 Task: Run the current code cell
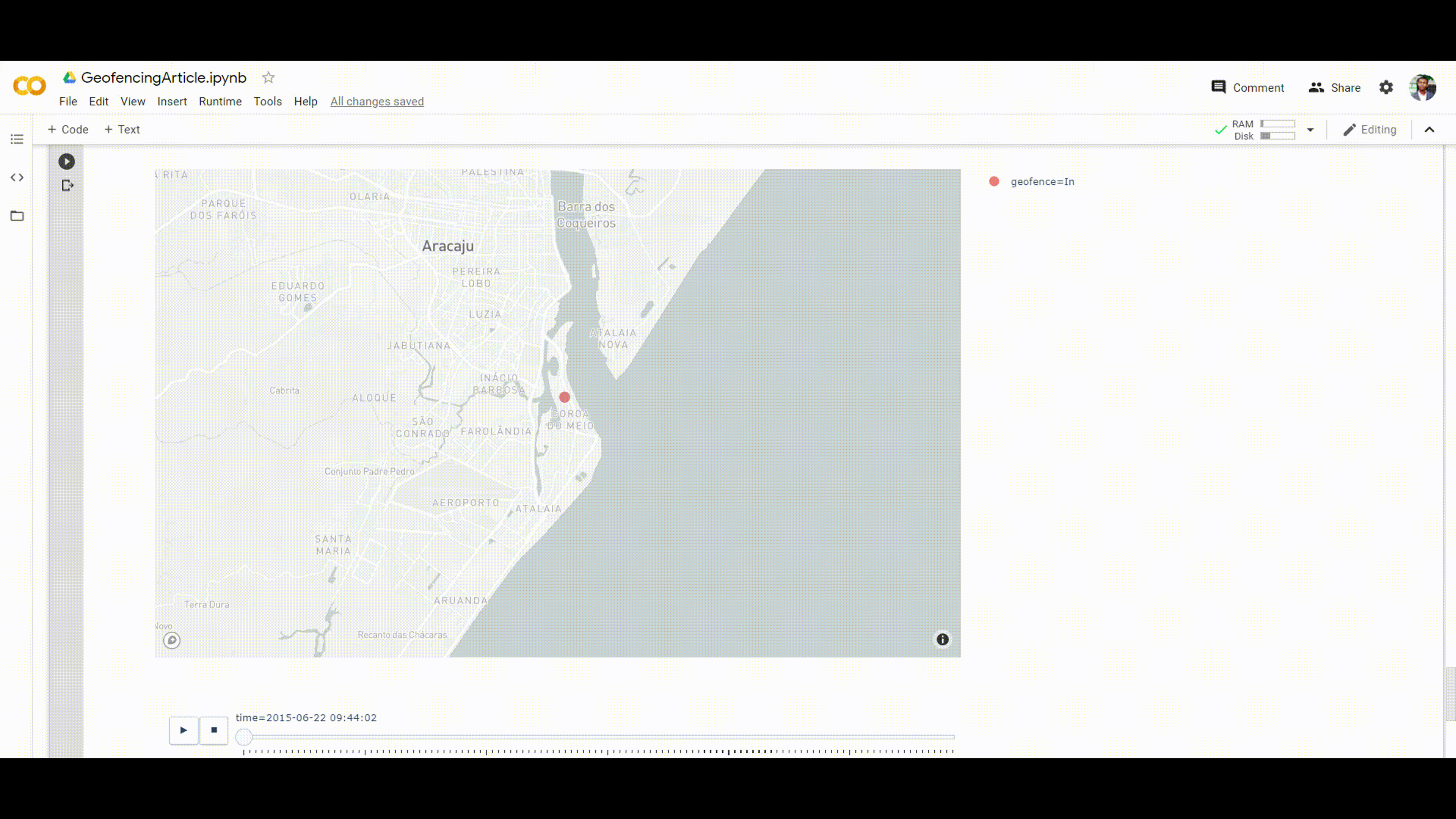pos(66,162)
